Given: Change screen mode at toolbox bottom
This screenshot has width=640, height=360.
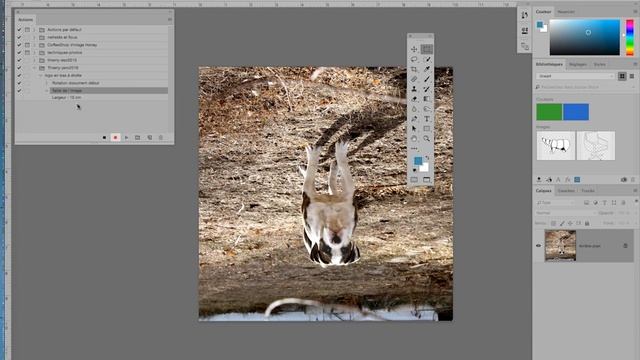Looking at the screenshot, I should (x=427, y=180).
